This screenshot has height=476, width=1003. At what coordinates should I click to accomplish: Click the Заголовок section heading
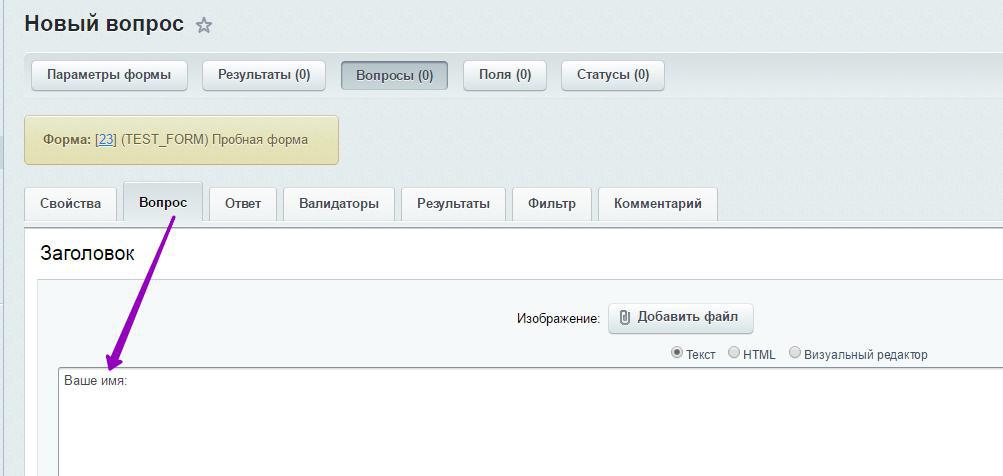87,253
